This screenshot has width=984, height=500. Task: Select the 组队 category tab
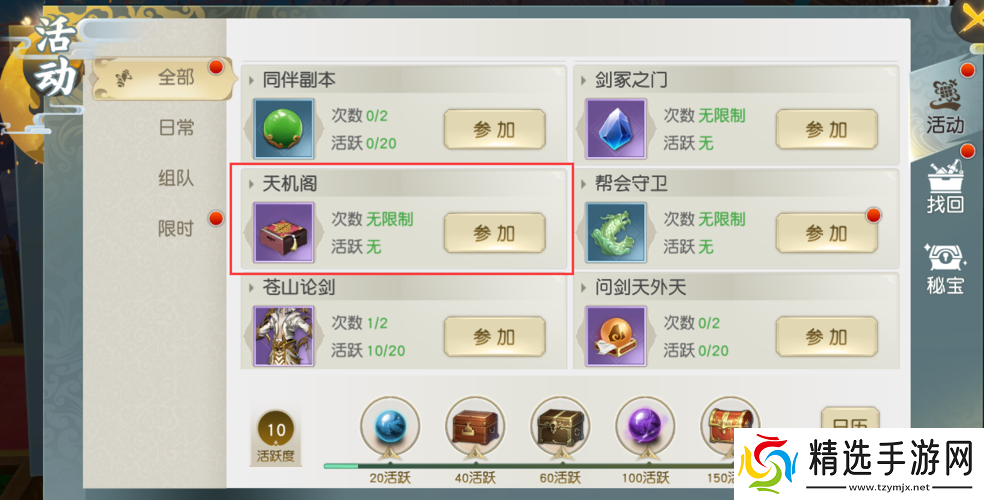[x=176, y=178]
